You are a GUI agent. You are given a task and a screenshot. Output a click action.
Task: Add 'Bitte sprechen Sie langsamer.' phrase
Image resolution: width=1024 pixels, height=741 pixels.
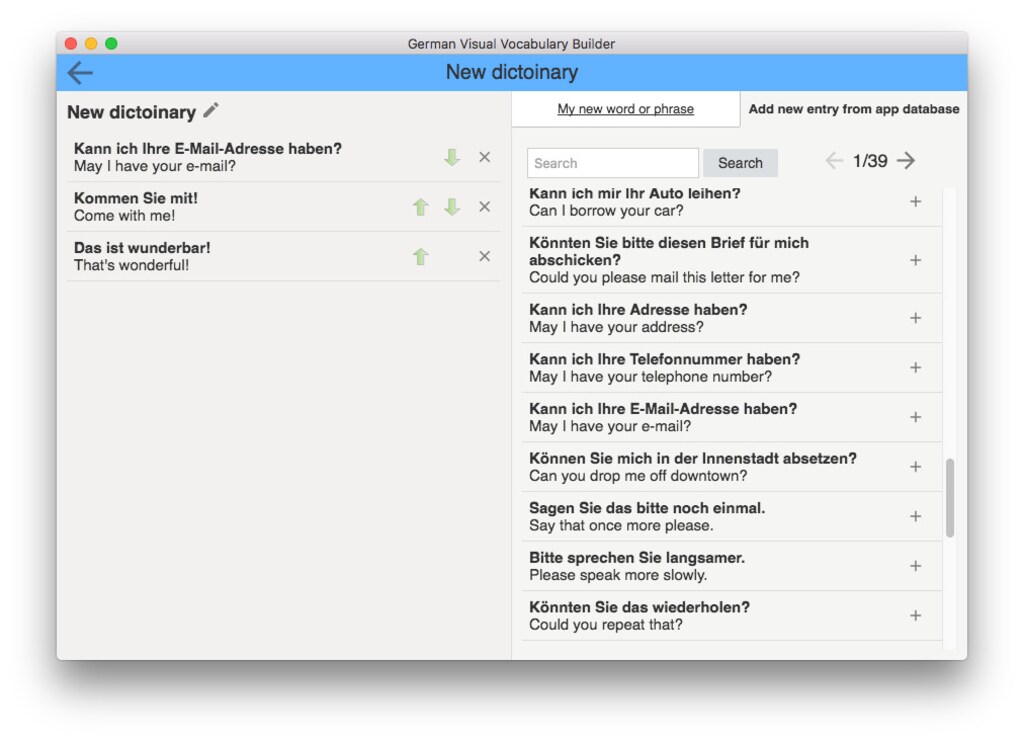[x=916, y=566]
